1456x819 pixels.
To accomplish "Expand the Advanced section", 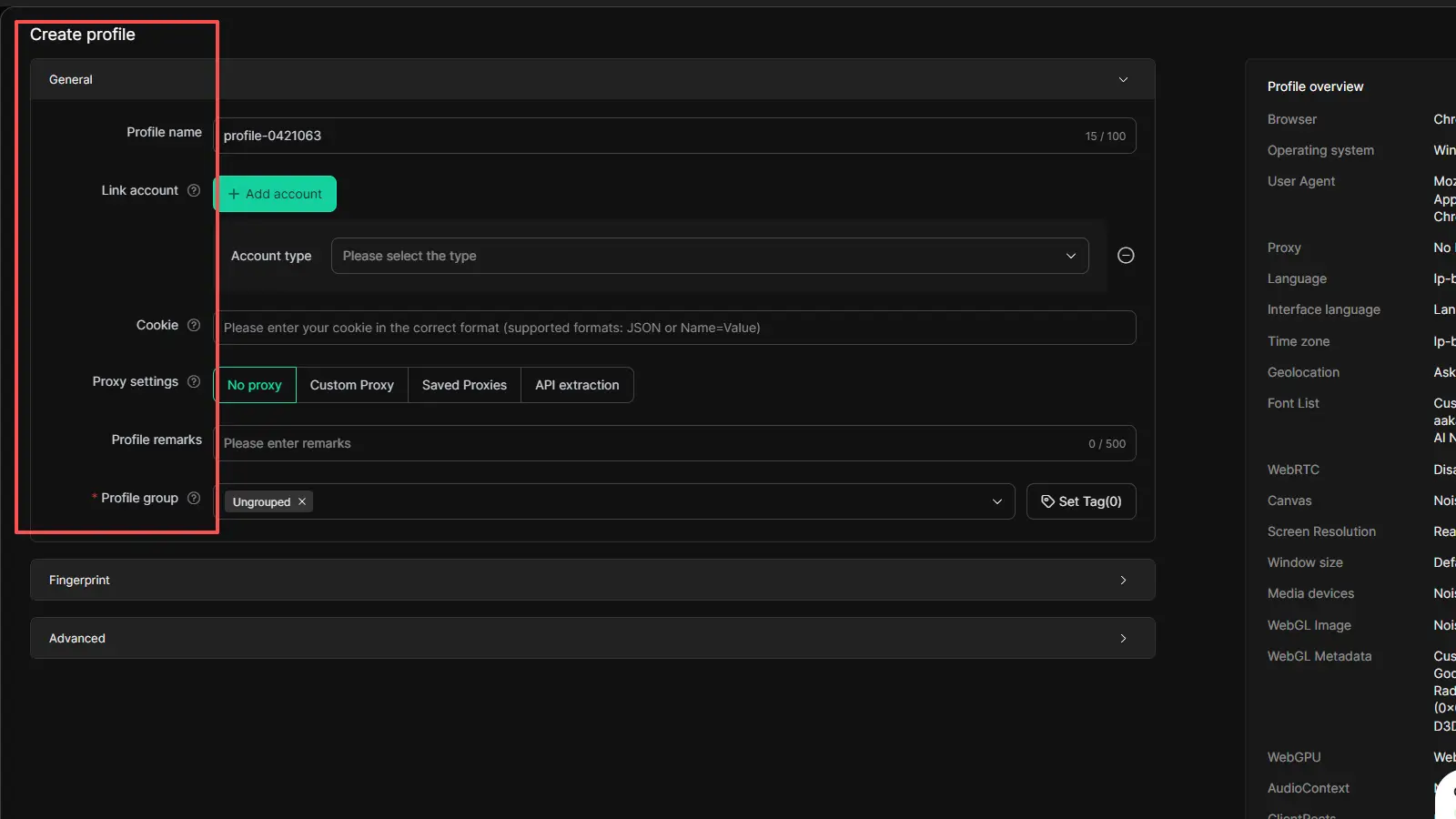I will 1123,638.
